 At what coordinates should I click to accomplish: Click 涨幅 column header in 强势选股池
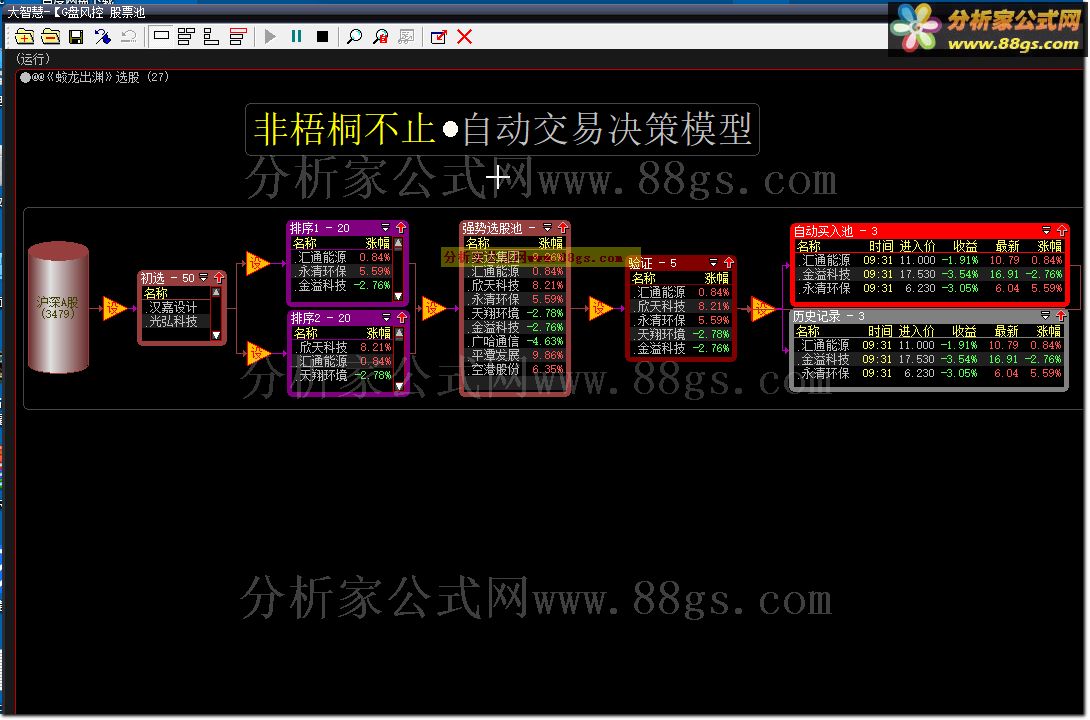coord(551,243)
